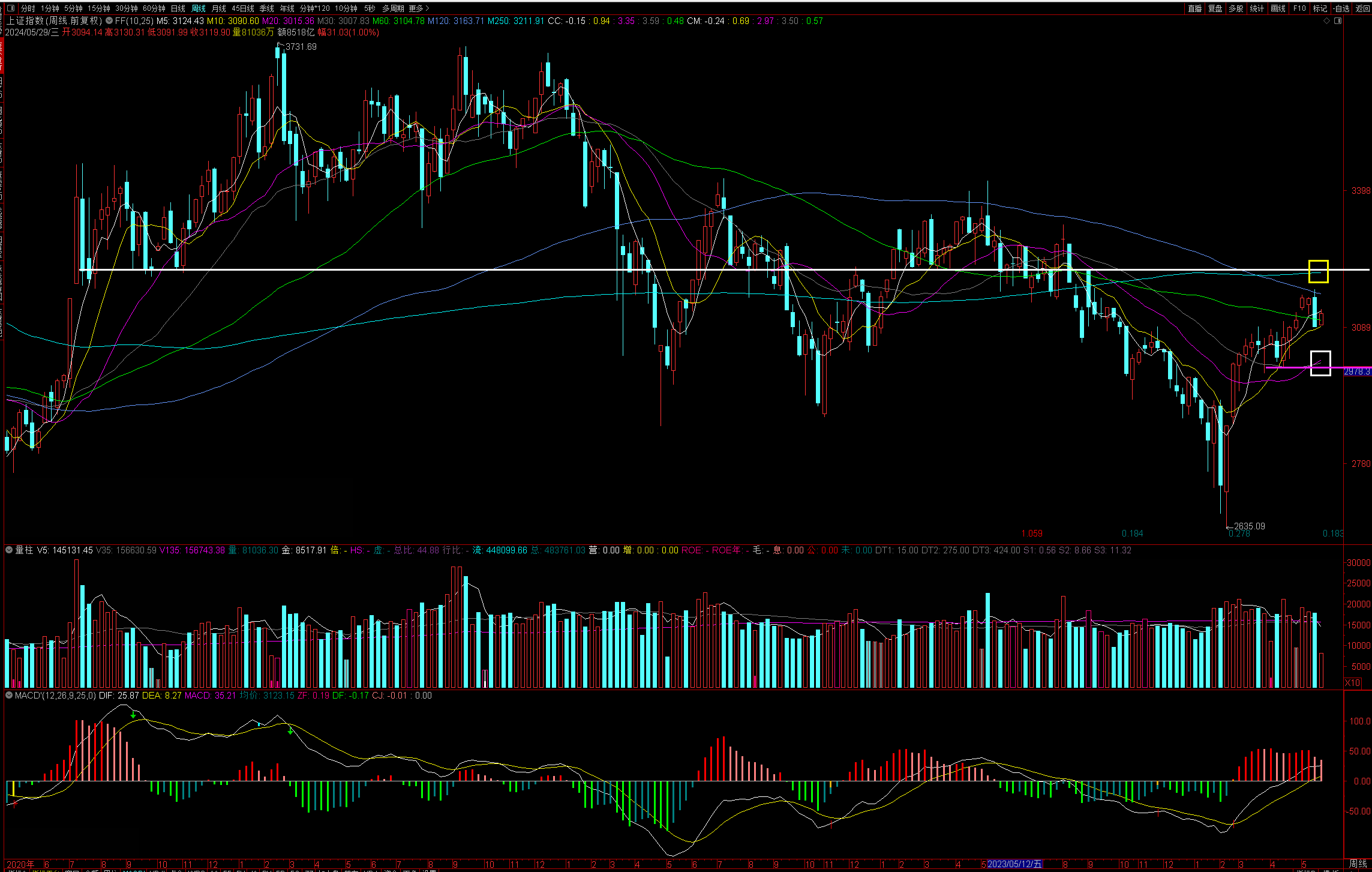Open the 复盘 replay function

coord(1215,8)
